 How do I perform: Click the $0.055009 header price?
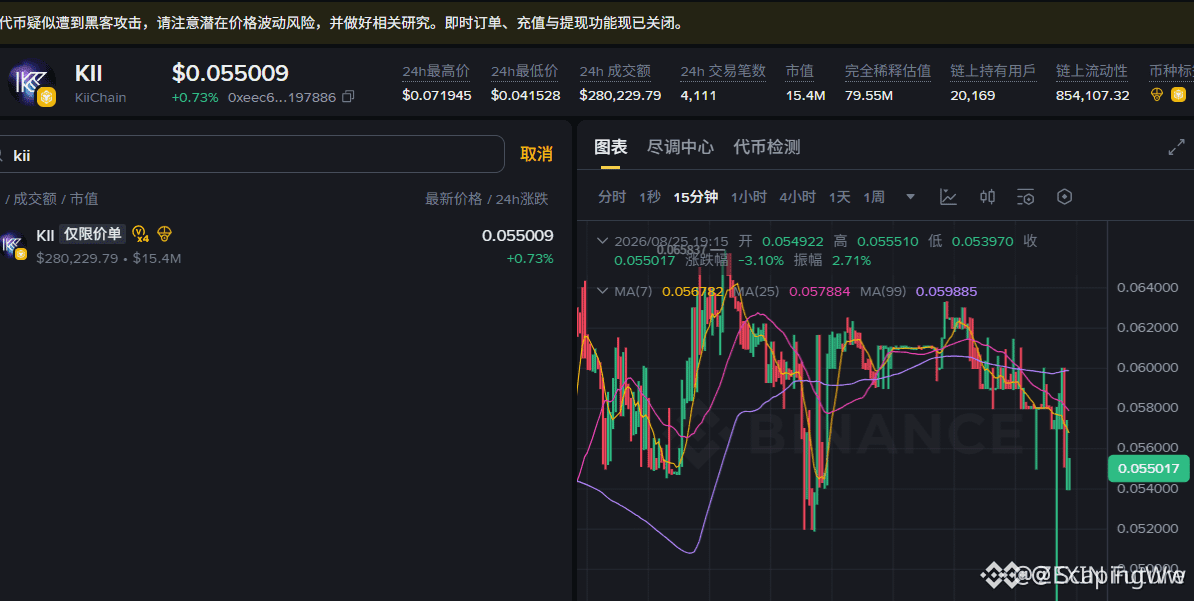tap(230, 73)
